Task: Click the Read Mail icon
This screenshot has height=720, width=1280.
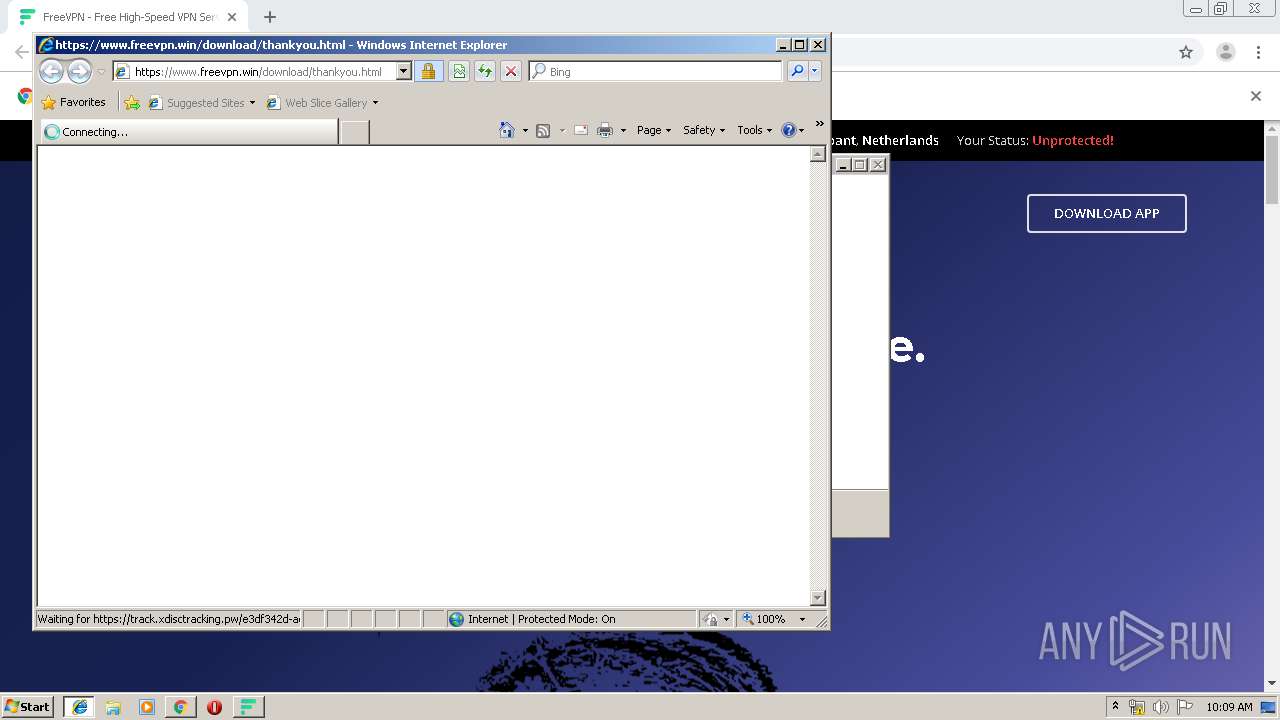Action: (580, 130)
